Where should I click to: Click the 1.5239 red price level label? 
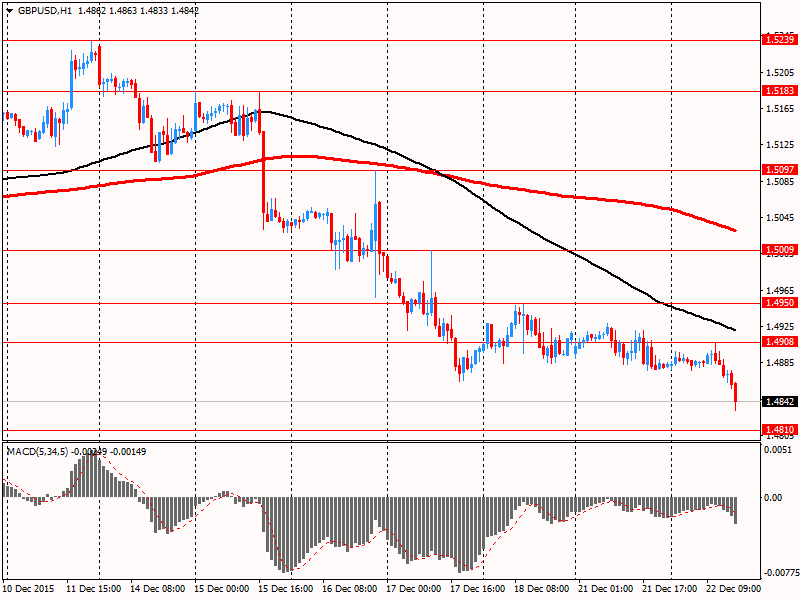pyautogui.click(x=779, y=39)
